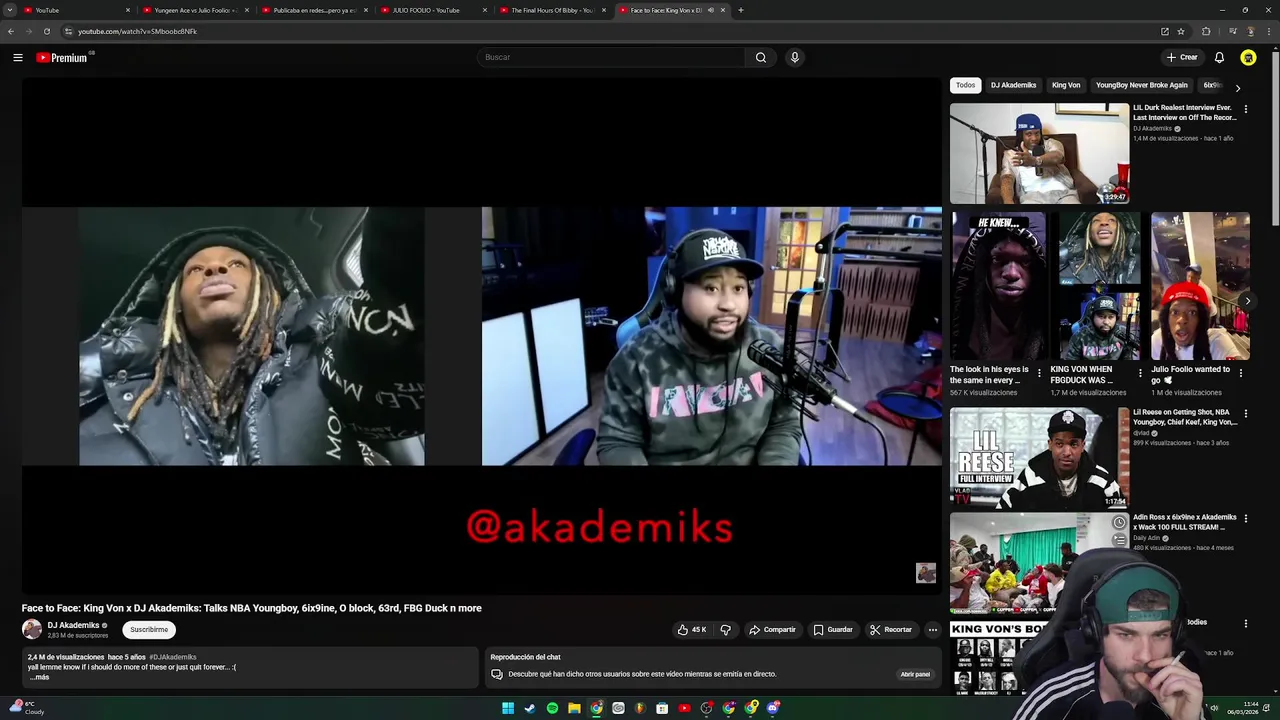Viewport: 1280px width, 720px height.
Task: Open the account avatar menu
Action: [x=1248, y=58]
